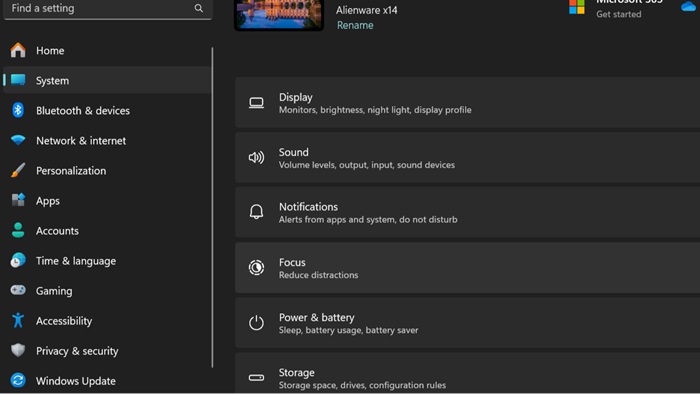
Task: Open Privacy & security settings
Action: pyautogui.click(x=107, y=351)
